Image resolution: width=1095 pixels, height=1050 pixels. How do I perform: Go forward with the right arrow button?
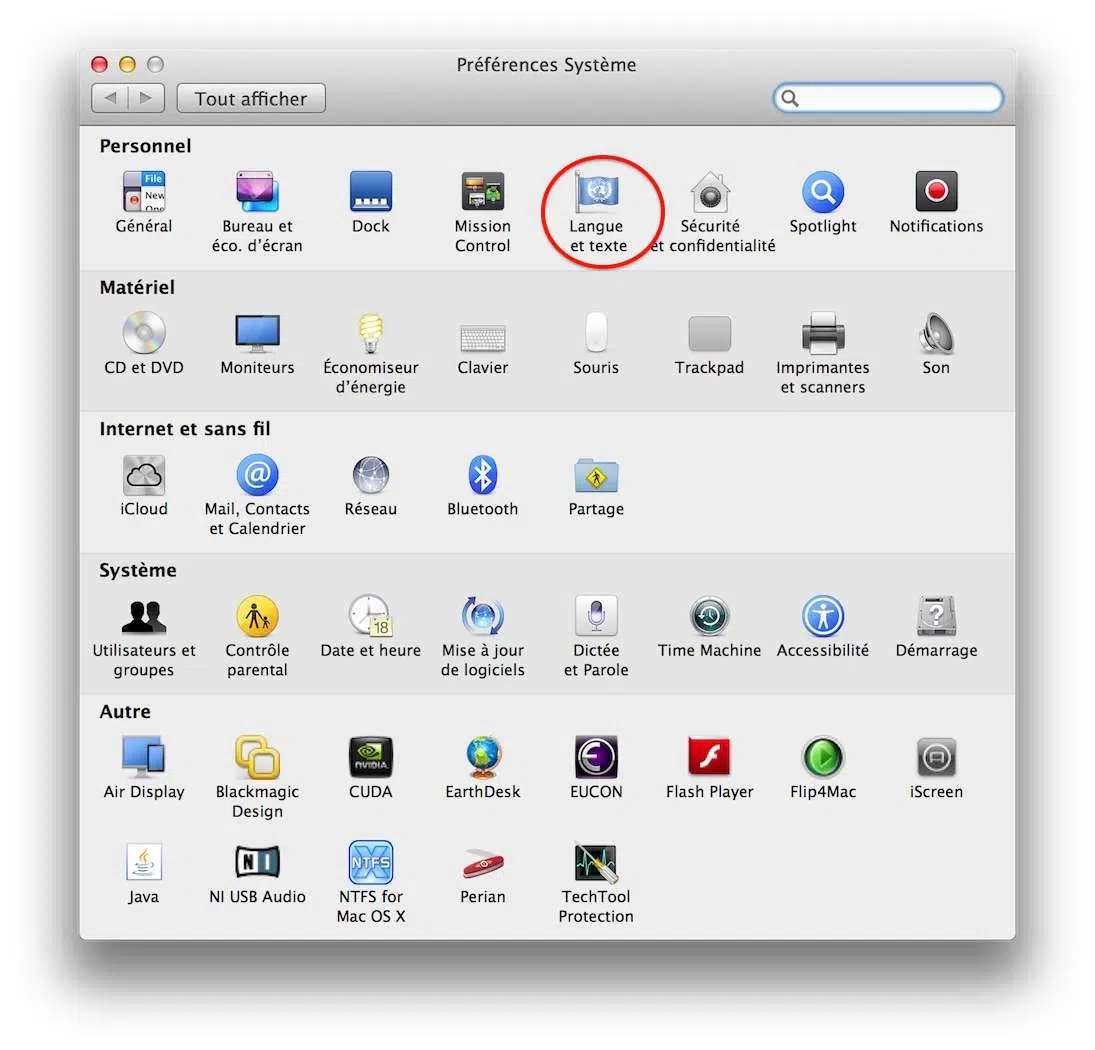pos(147,98)
